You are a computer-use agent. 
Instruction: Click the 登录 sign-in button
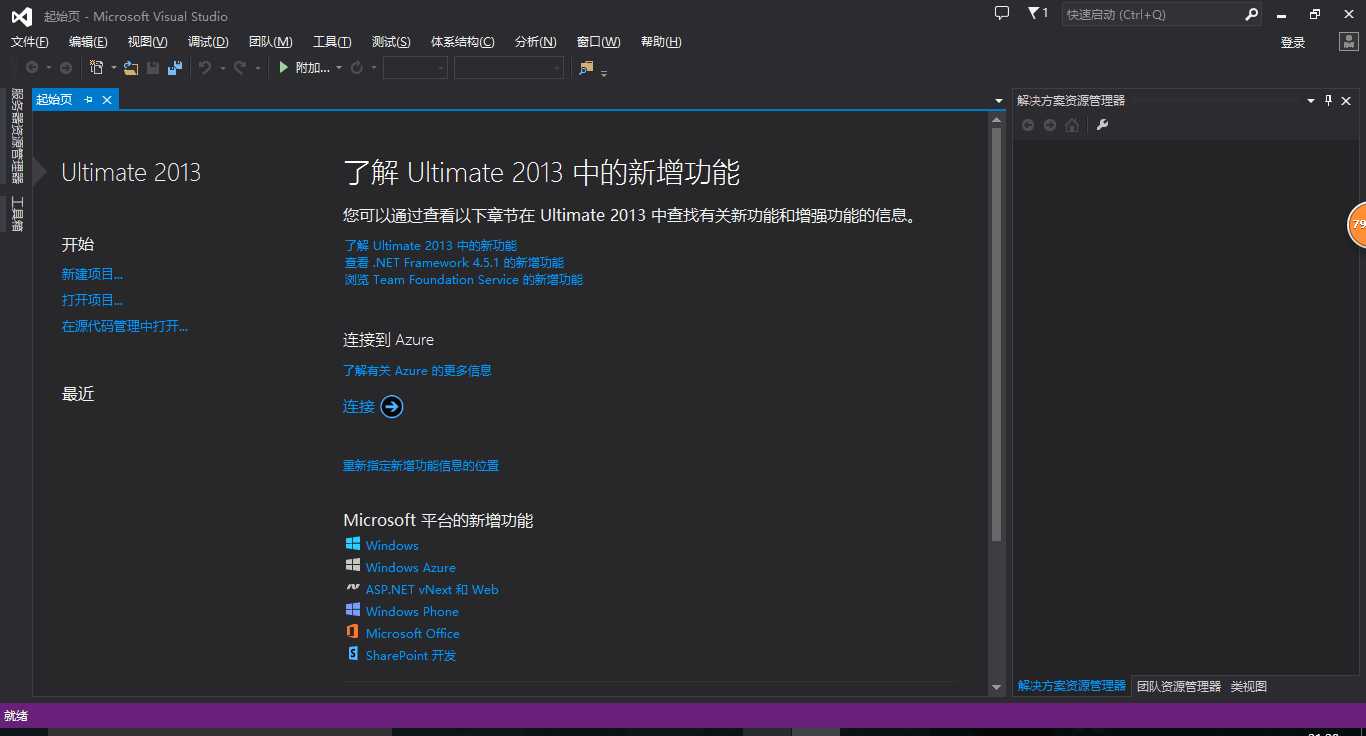[1293, 42]
